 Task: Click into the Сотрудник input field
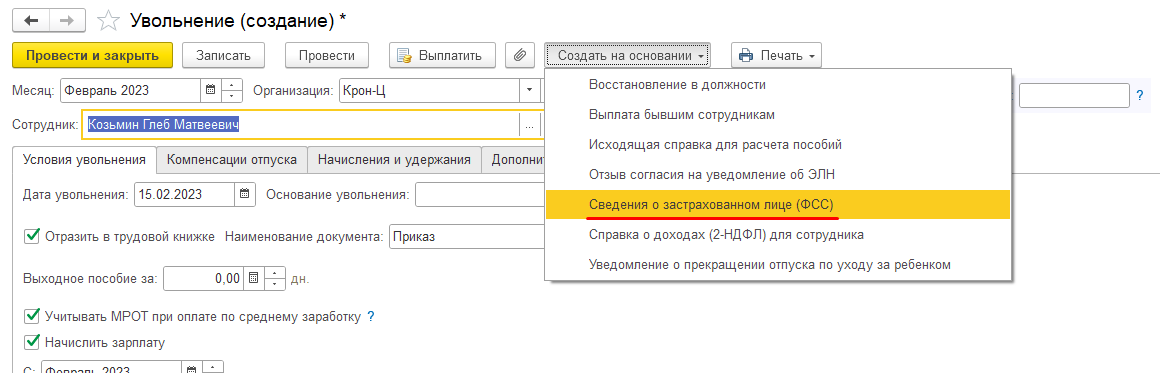[302, 126]
